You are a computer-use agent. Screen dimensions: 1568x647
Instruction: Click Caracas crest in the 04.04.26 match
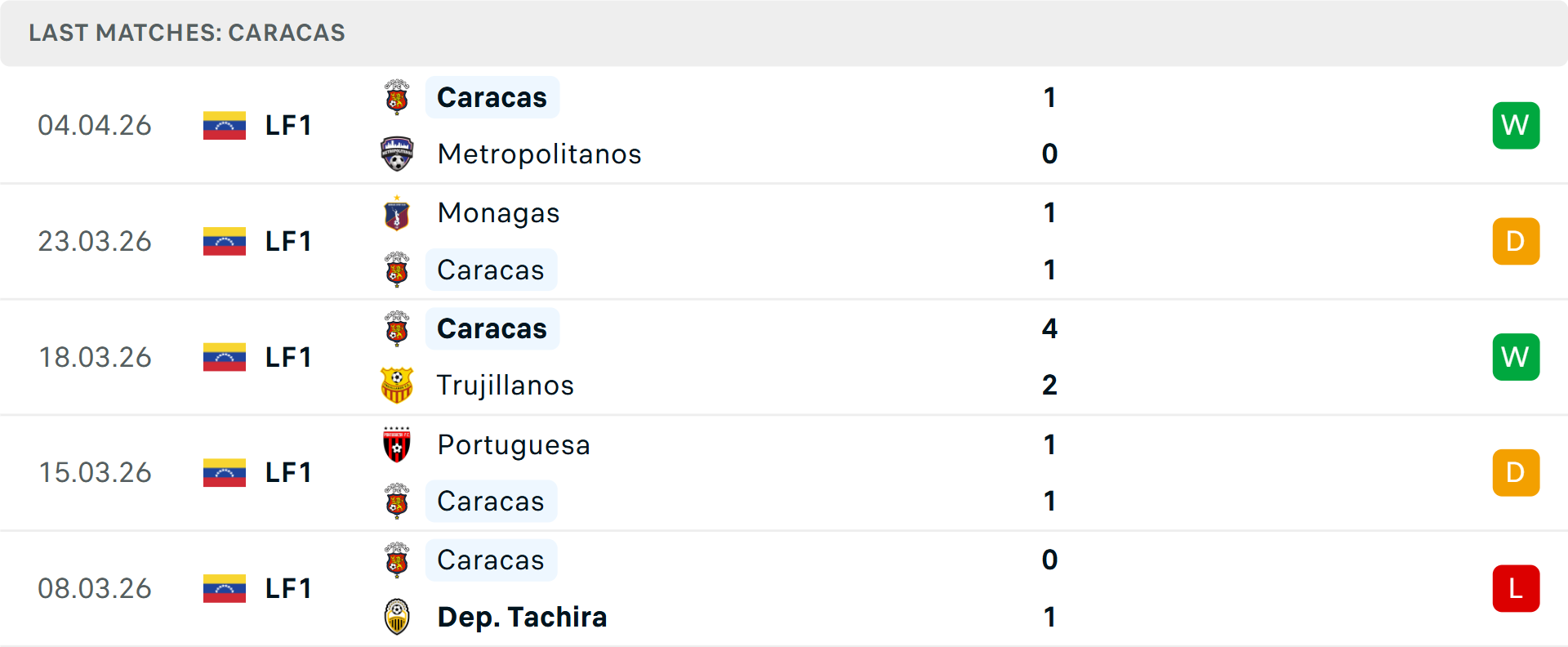[x=397, y=97]
